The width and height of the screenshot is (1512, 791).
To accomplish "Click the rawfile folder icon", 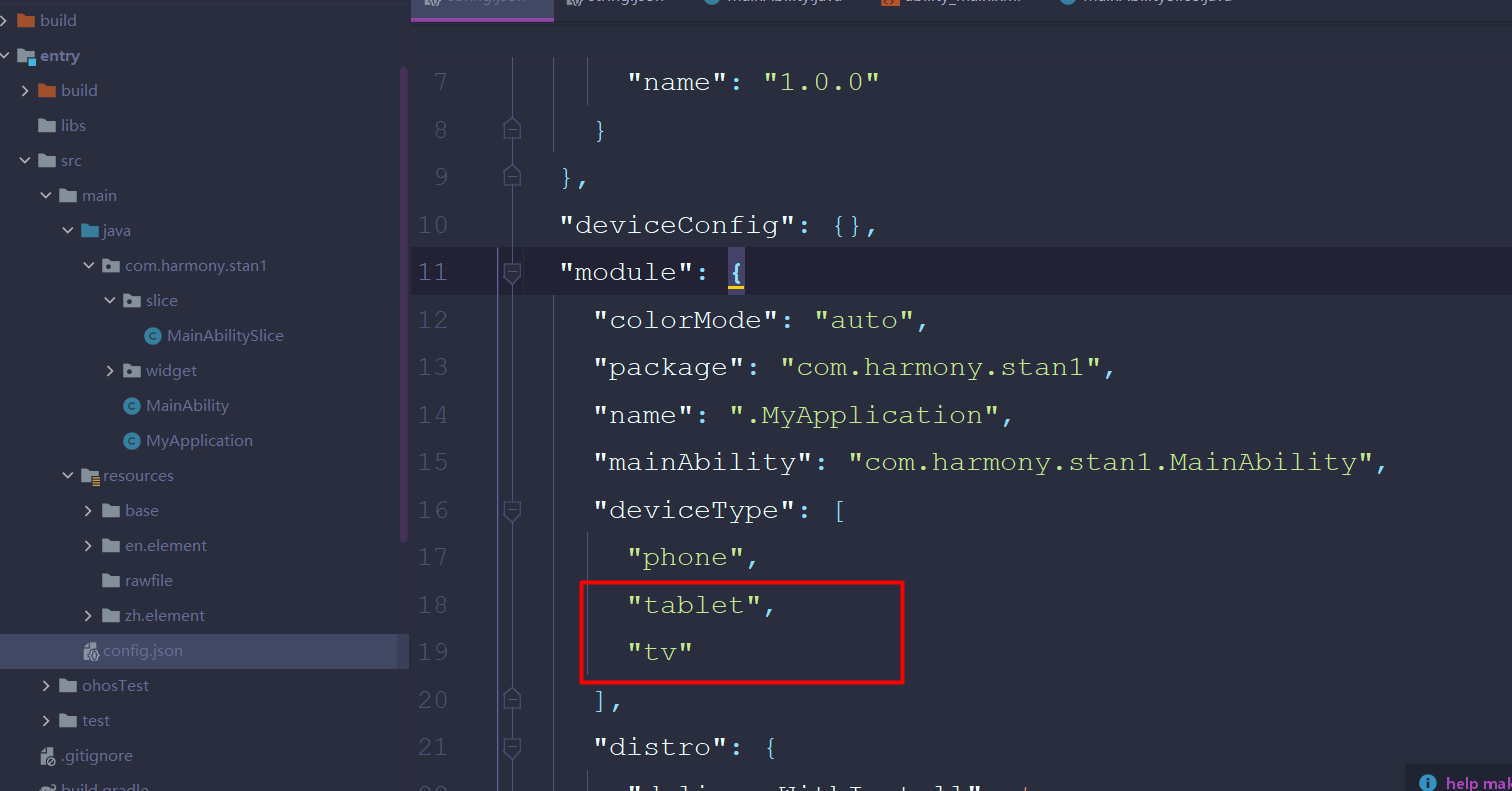I will (112, 580).
